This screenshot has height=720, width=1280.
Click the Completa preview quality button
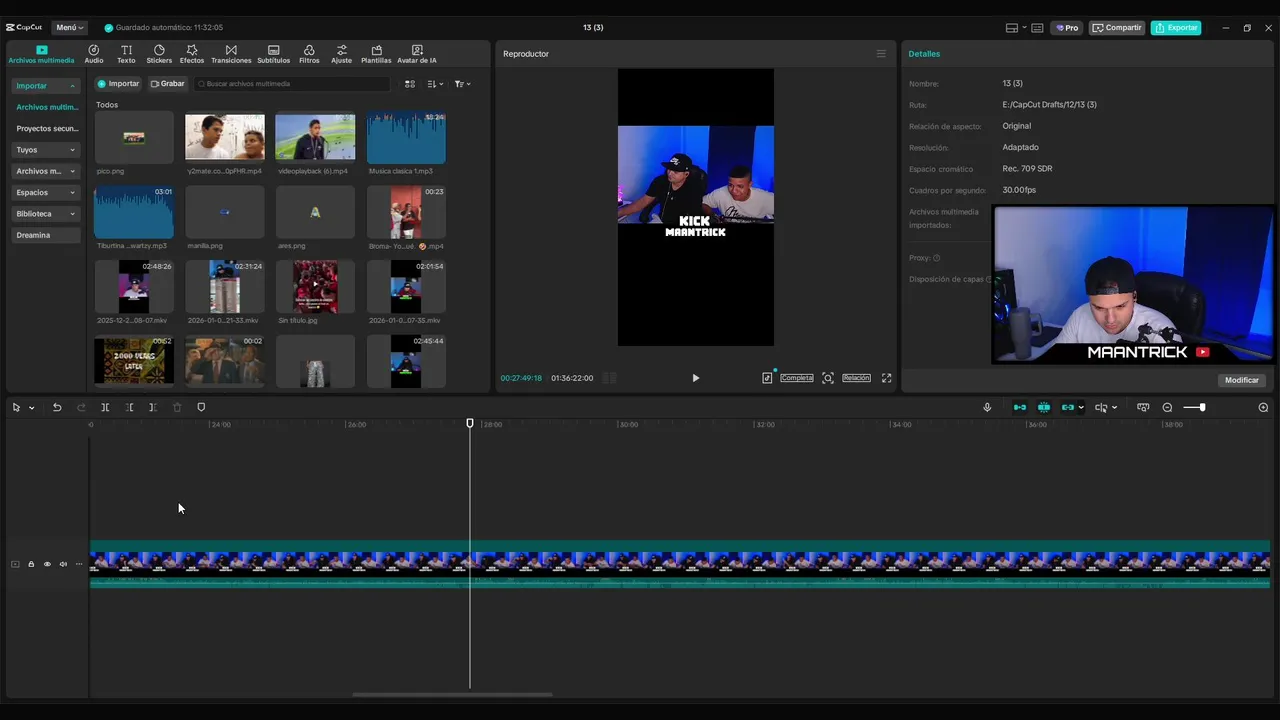797,378
